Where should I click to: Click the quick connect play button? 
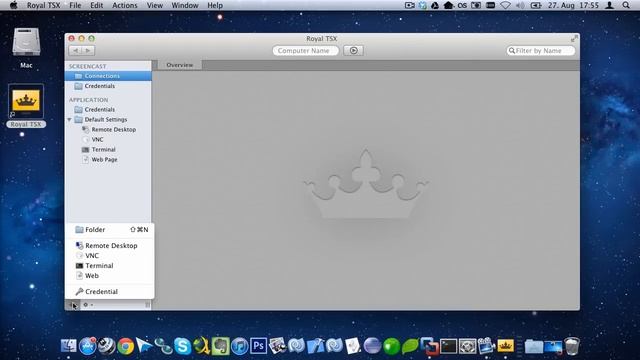(353, 51)
